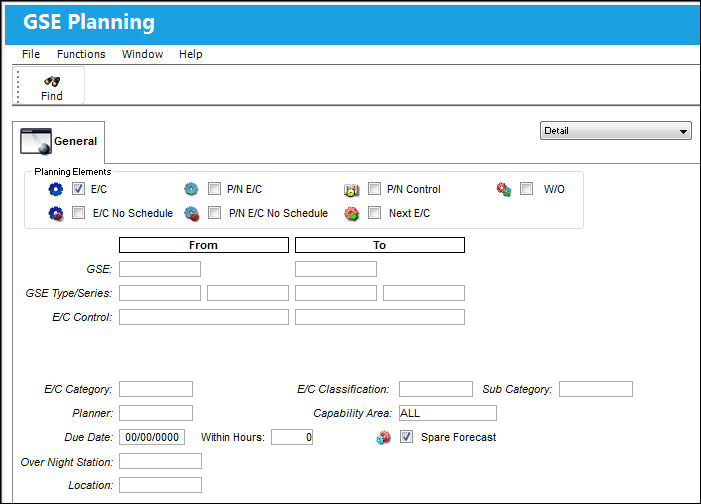Open the File menu

(x=31, y=54)
